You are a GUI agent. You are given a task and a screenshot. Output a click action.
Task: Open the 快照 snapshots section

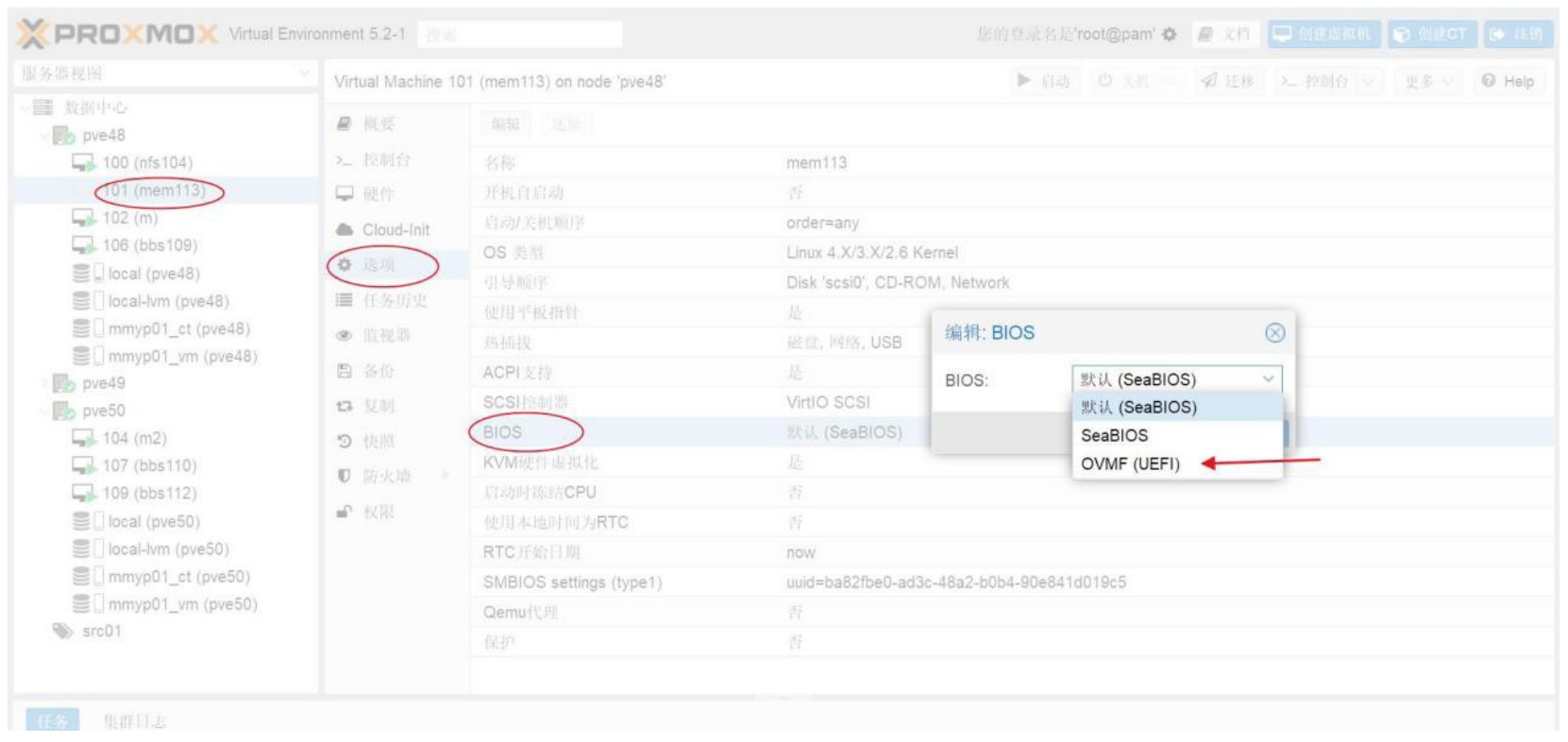(x=397, y=441)
